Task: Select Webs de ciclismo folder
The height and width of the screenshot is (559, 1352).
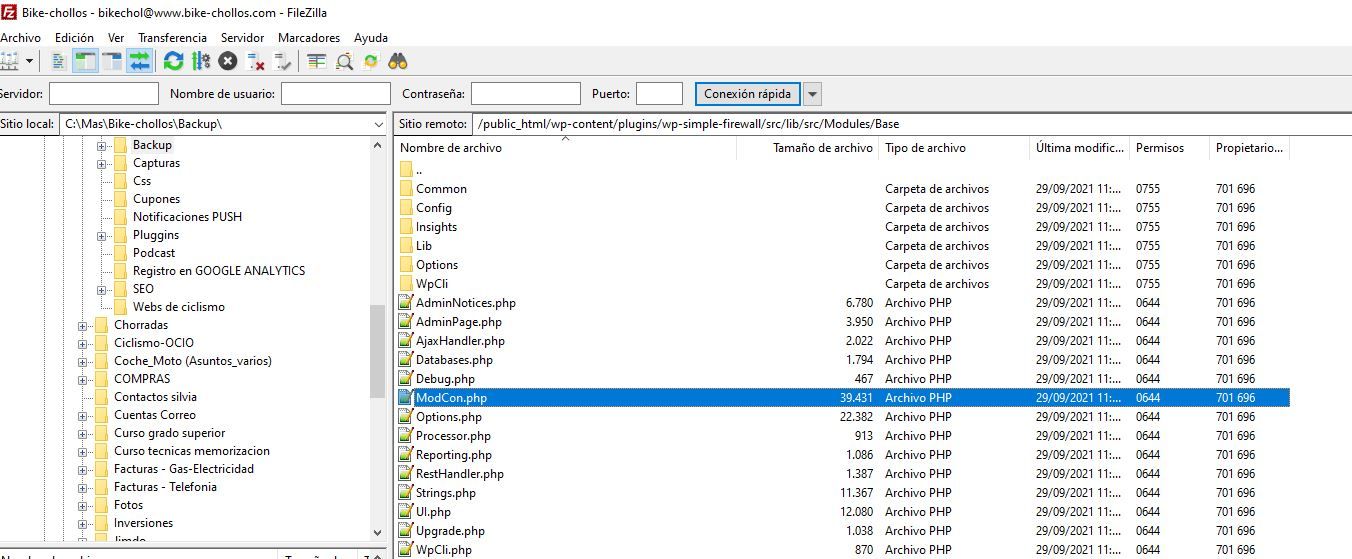Action: pyautogui.click(x=178, y=307)
